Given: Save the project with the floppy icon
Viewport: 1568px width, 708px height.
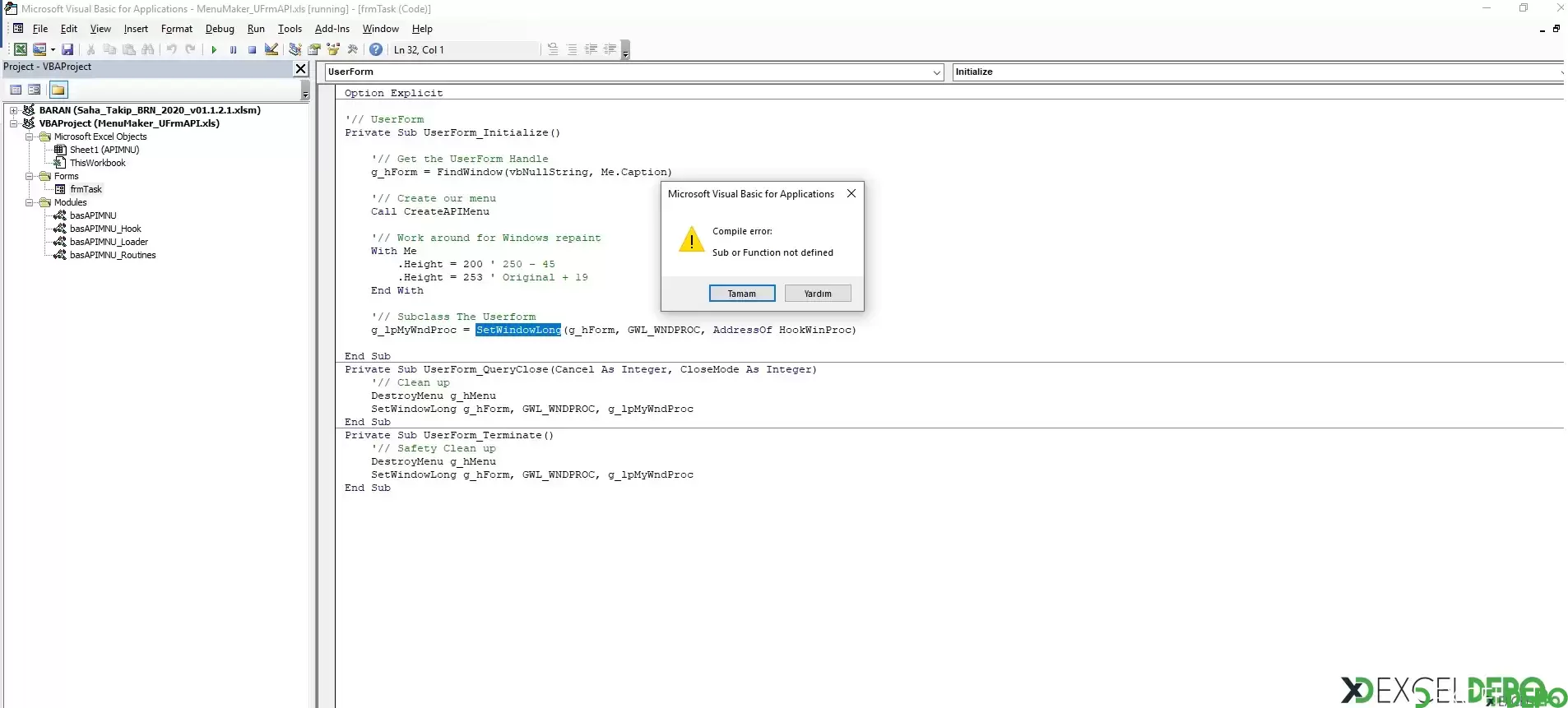Looking at the screenshot, I should click(x=67, y=49).
